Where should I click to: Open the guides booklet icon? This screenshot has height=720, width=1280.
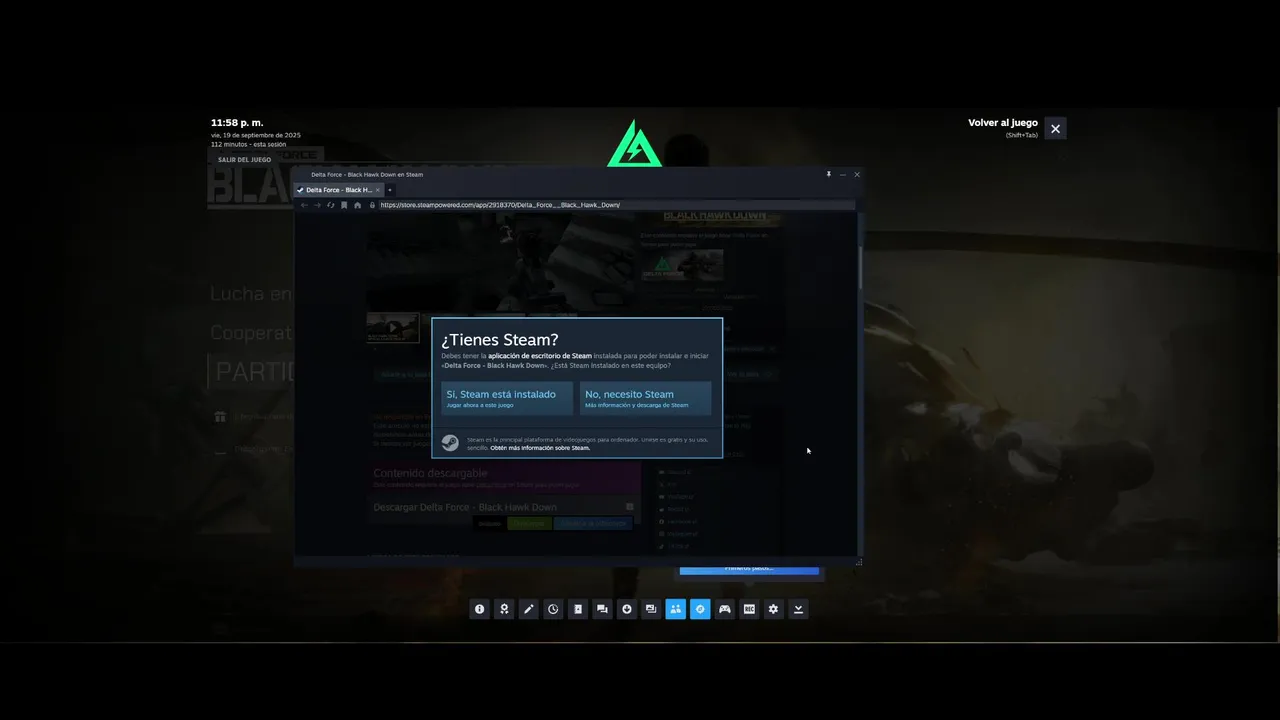pyautogui.click(x=578, y=609)
